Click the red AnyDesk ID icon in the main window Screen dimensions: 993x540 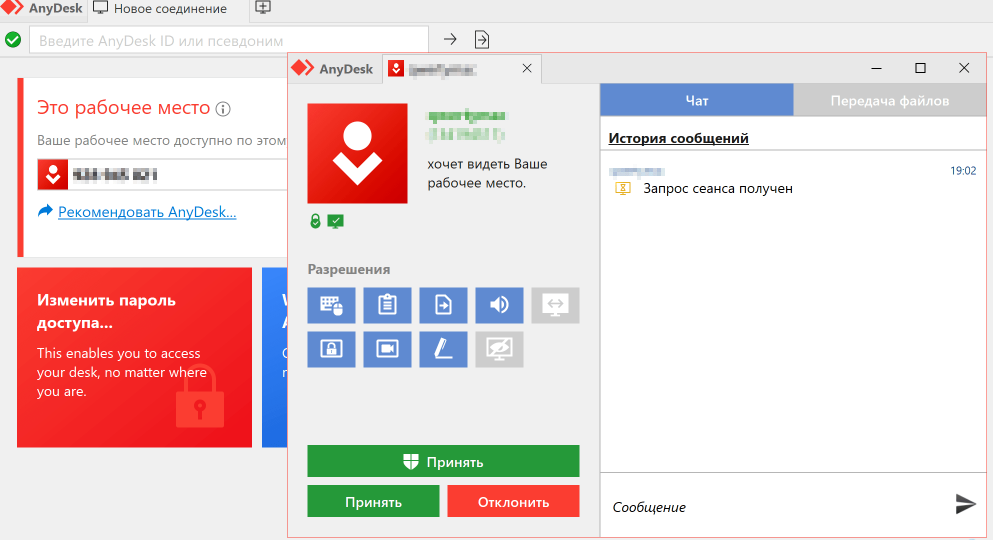pyautogui.click(x=53, y=175)
